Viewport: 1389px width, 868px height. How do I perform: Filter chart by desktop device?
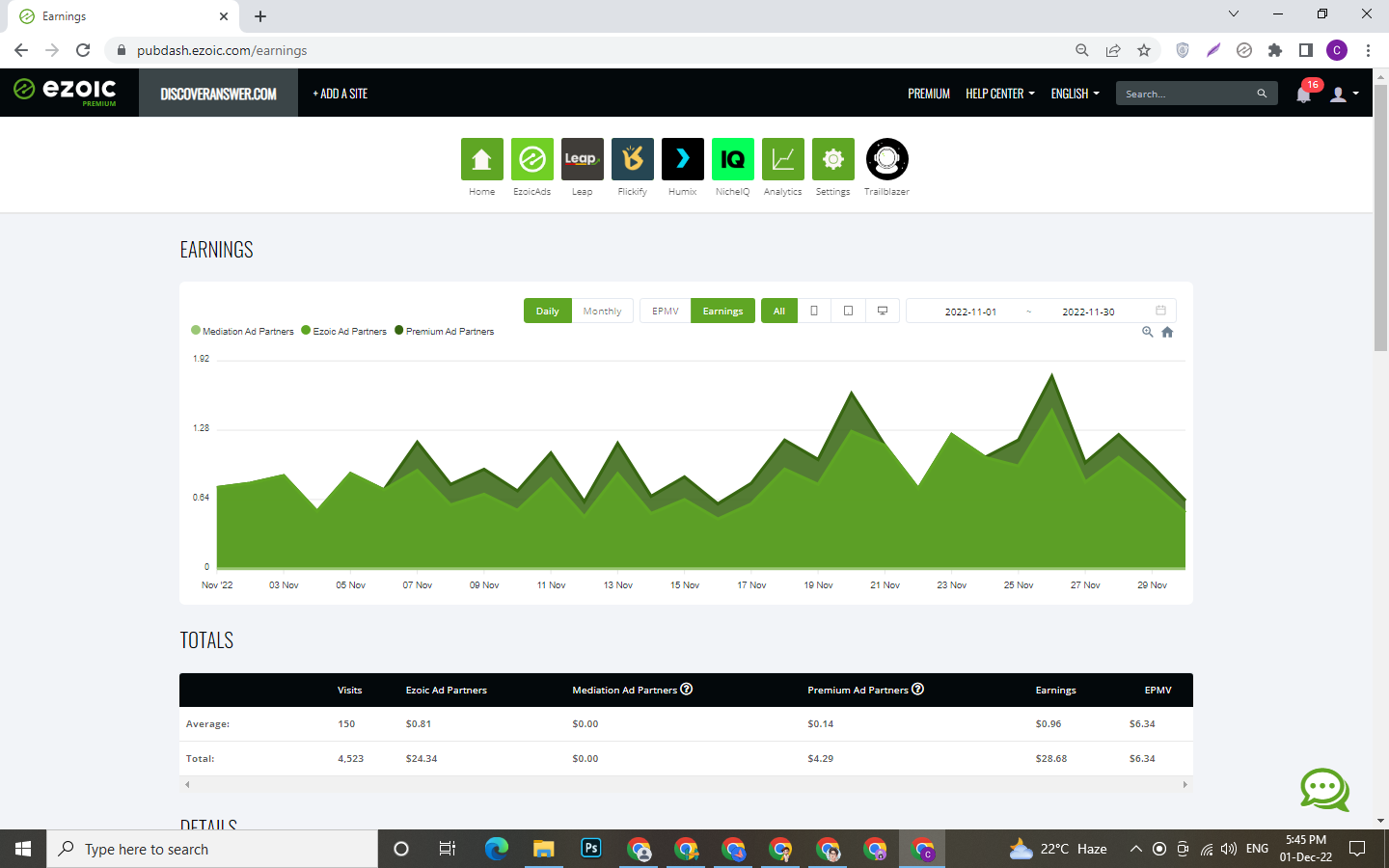click(883, 311)
